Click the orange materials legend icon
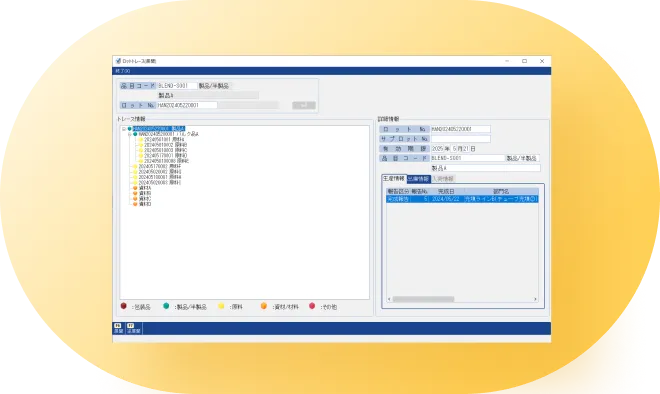This screenshot has height=394, width=660. coord(263,306)
